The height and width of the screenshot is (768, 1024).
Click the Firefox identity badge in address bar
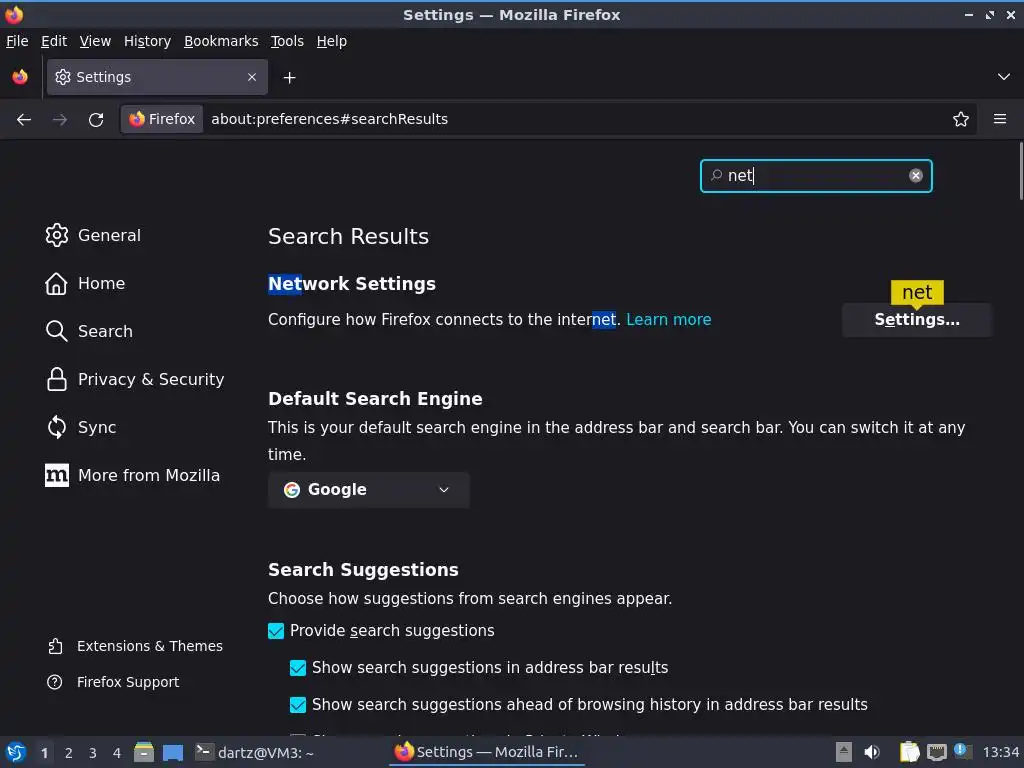[x=162, y=119]
